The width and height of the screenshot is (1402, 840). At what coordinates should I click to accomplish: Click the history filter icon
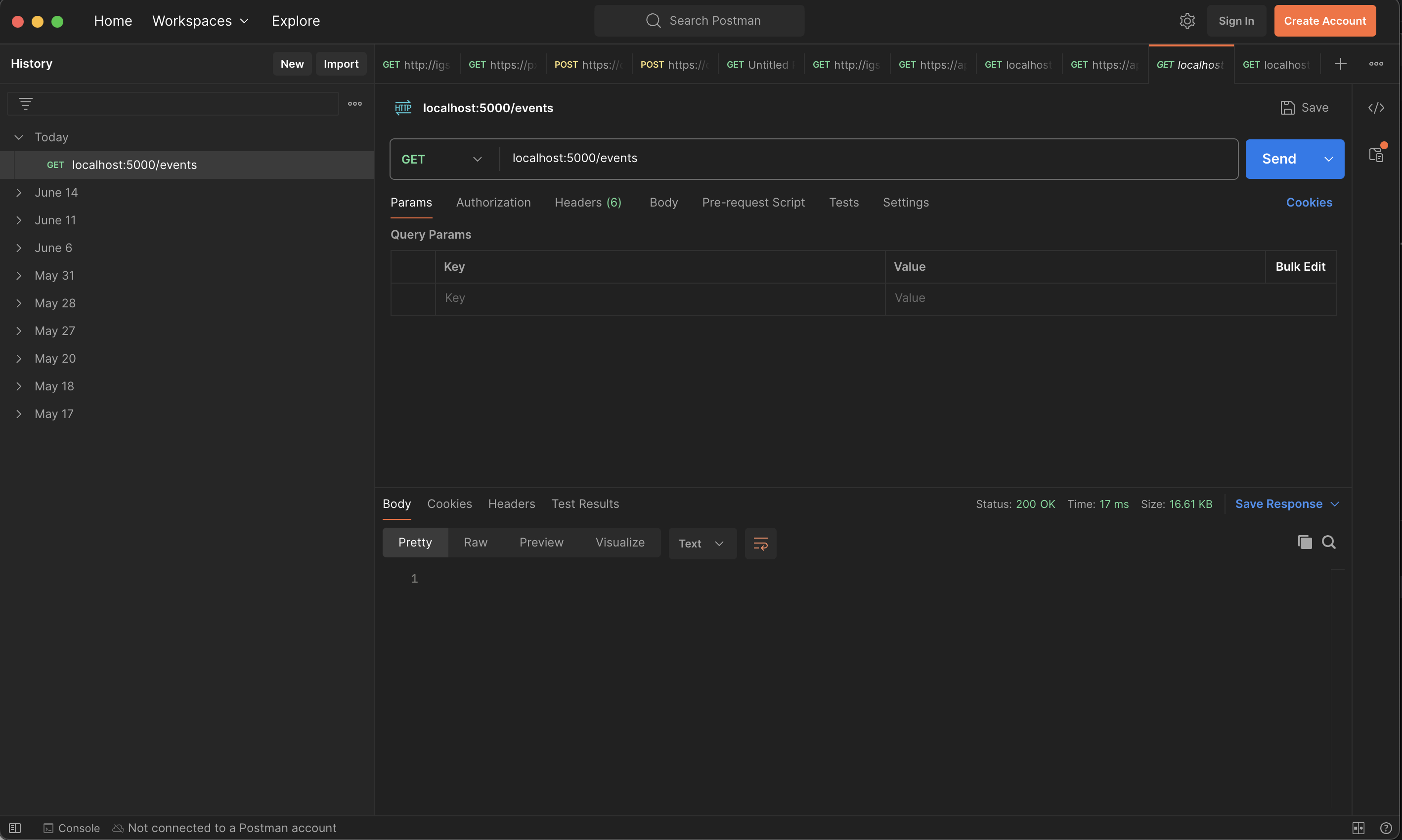point(26,104)
